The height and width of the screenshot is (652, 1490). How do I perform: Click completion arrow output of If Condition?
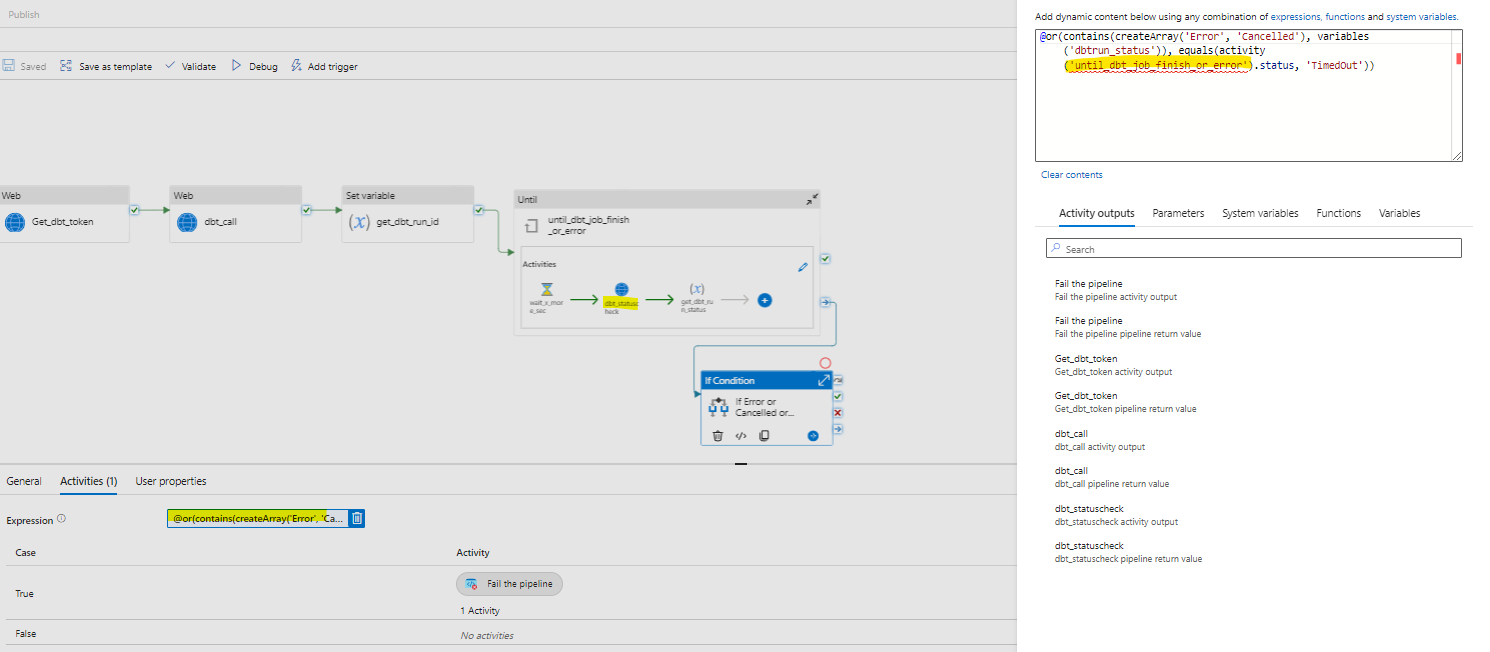tap(838, 428)
